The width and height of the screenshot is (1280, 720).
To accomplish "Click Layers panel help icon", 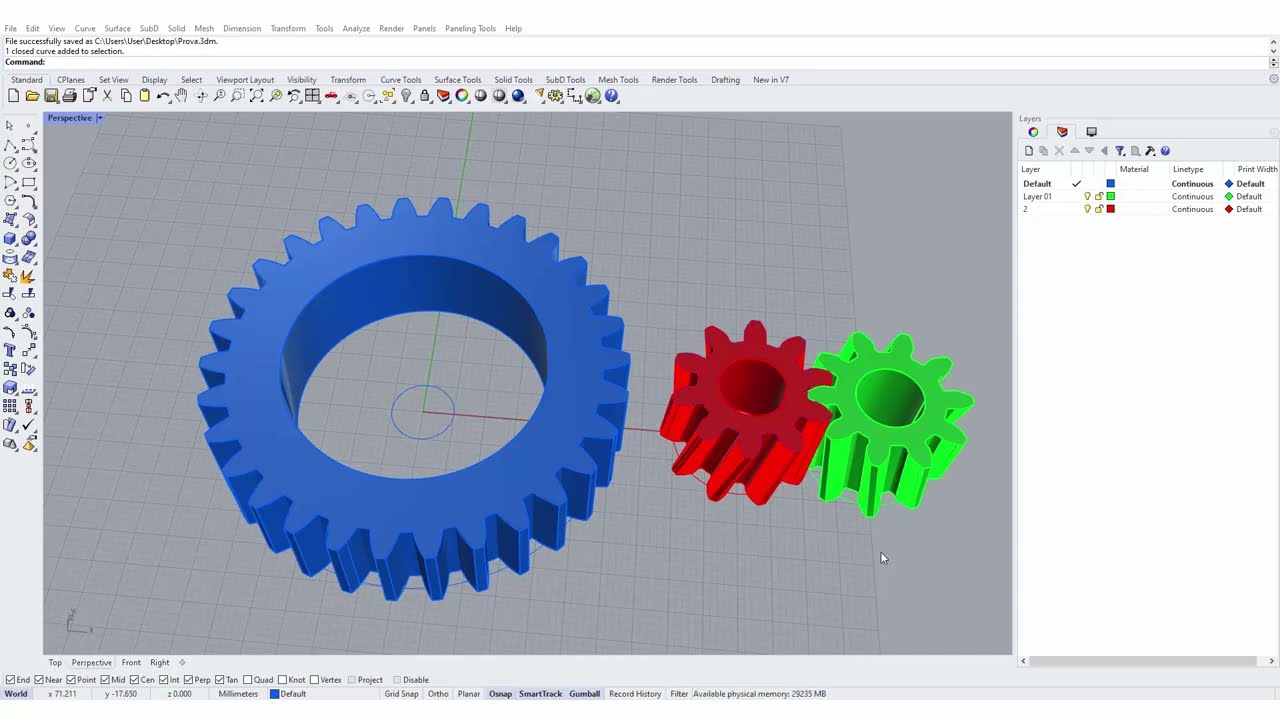I will [x=1165, y=151].
